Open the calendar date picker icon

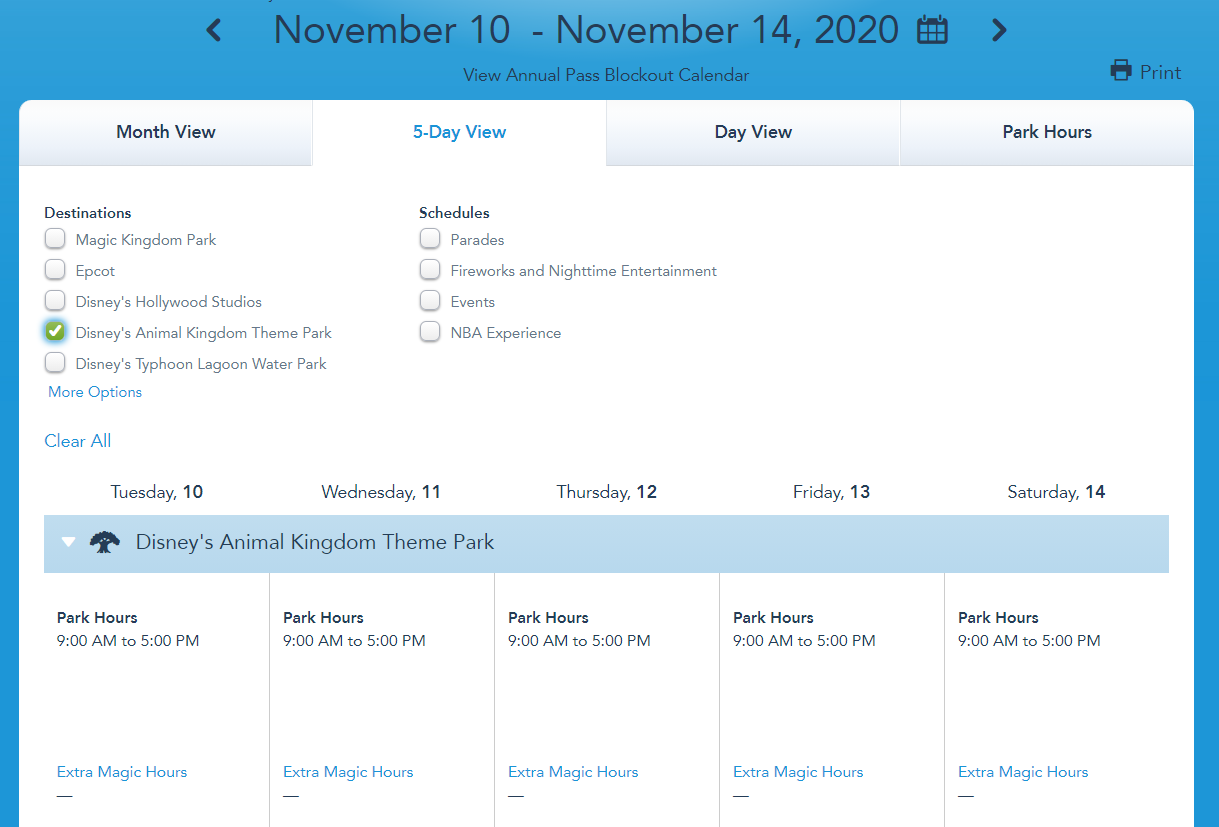coord(932,31)
